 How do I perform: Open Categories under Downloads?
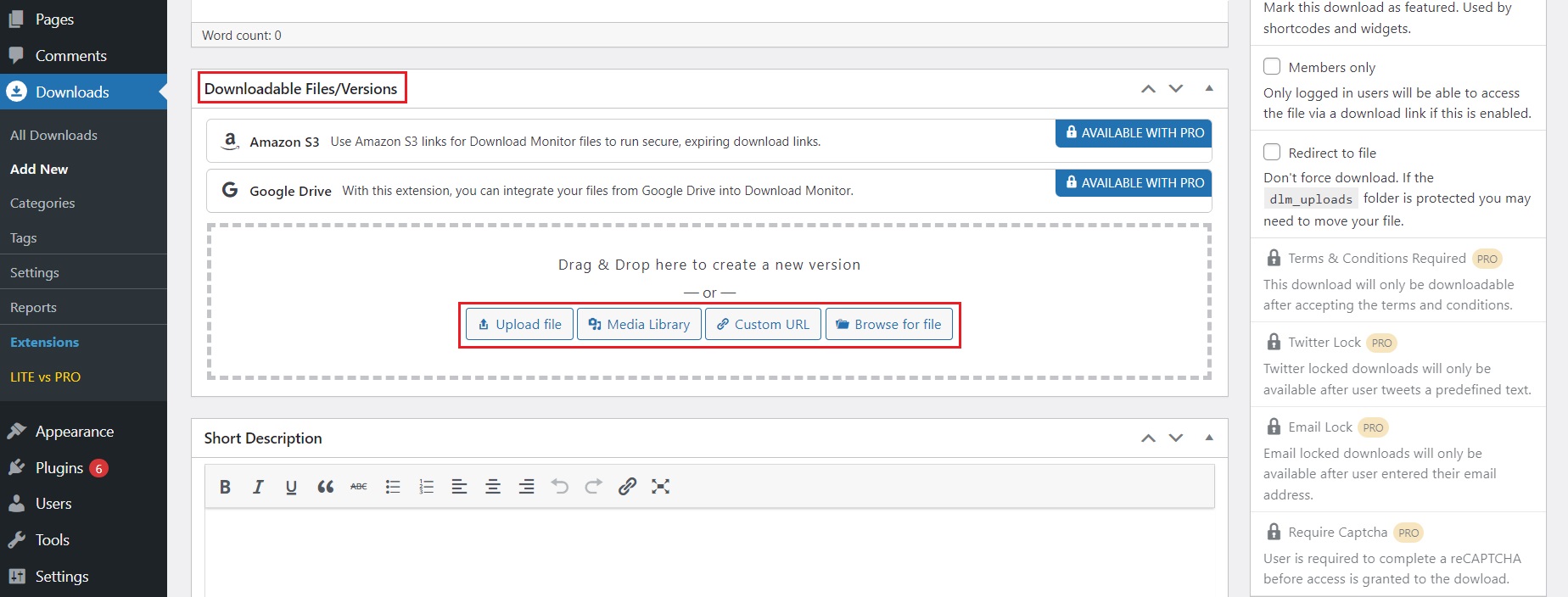coord(42,204)
